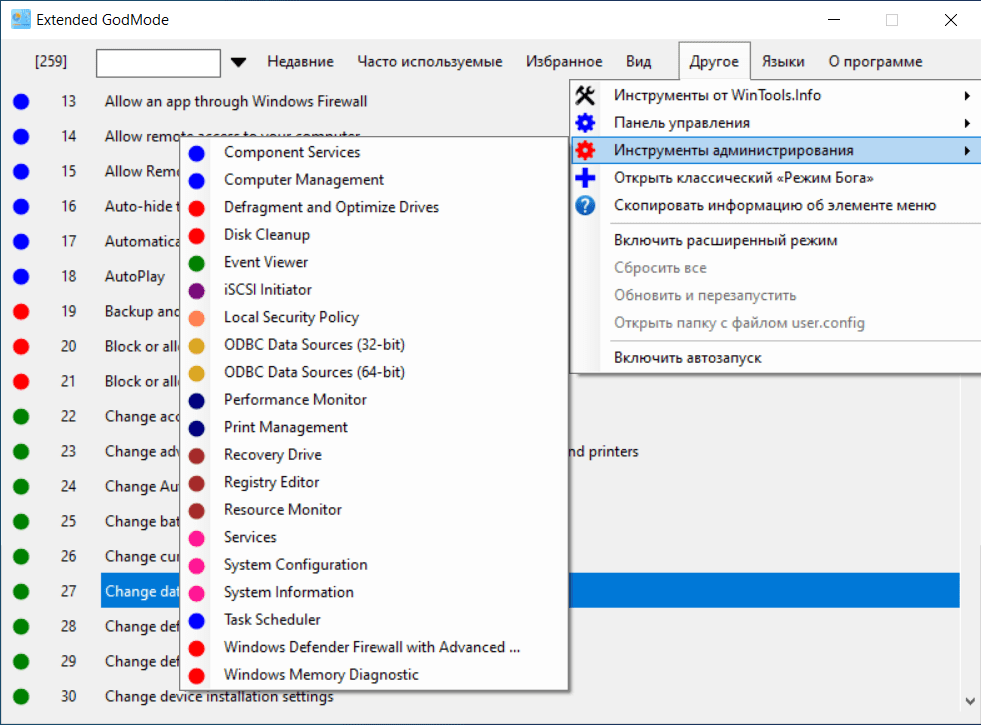Choose Открыть классический «Режим Бога»
981x725 pixels.
pyautogui.click(x=743, y=178)
